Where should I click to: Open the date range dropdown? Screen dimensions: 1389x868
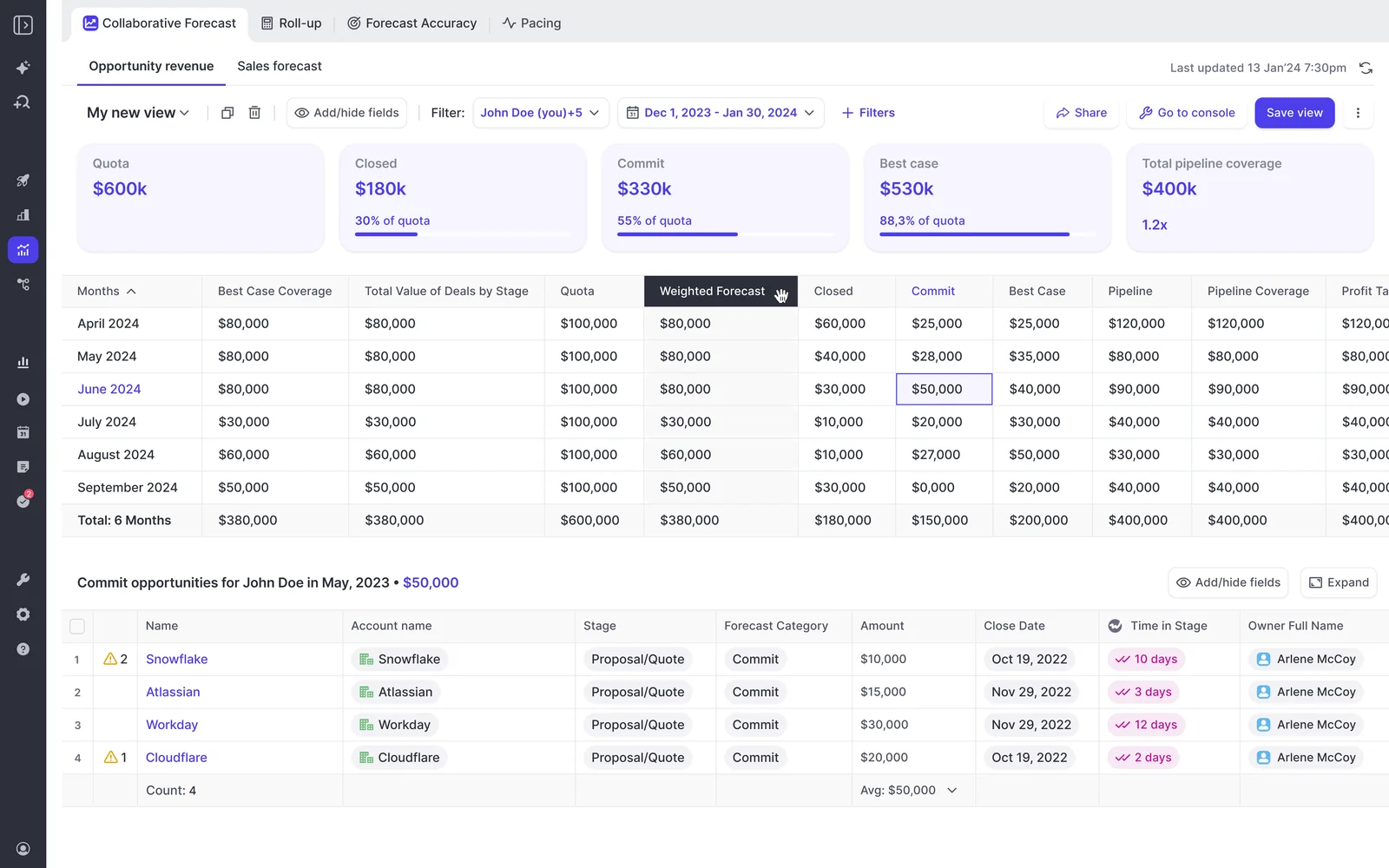721,113
